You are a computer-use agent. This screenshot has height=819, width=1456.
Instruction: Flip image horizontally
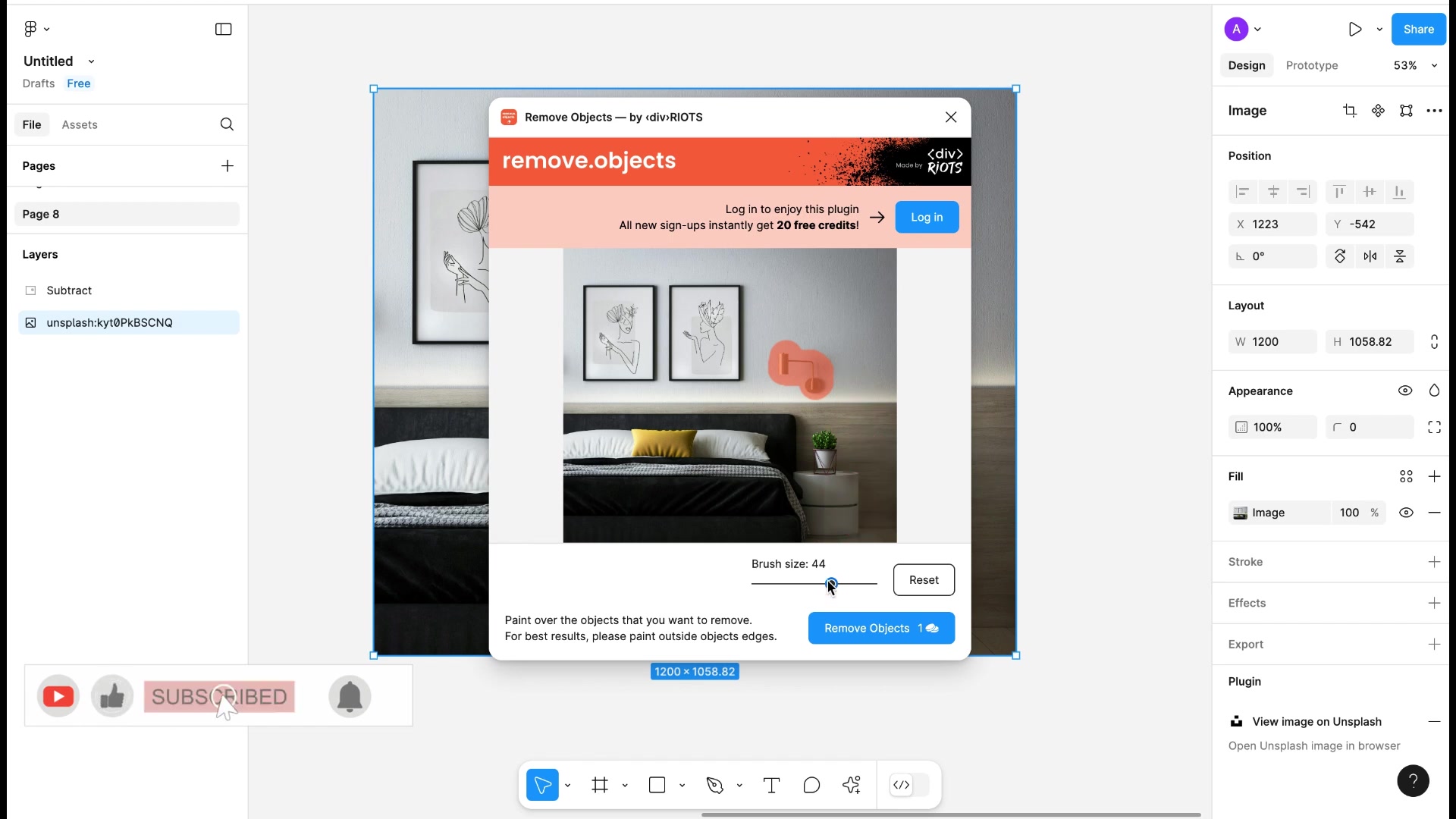tap(1370, 256)
